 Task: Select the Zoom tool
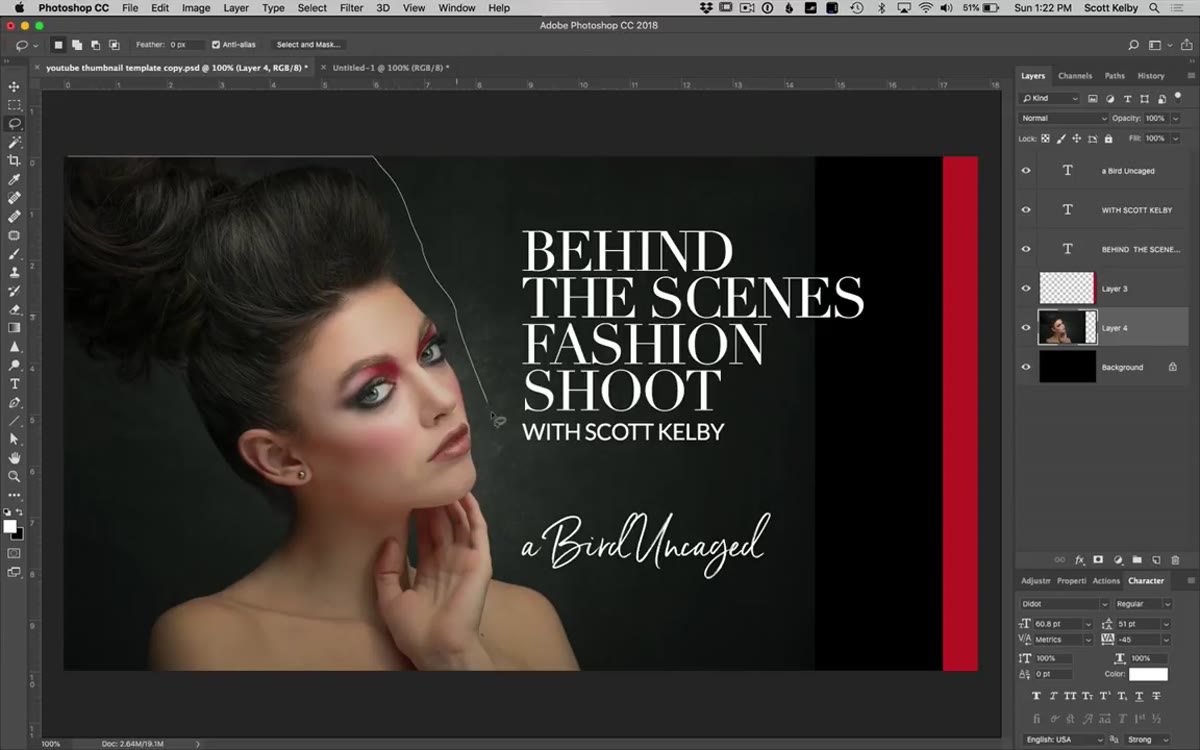[14, 477]
